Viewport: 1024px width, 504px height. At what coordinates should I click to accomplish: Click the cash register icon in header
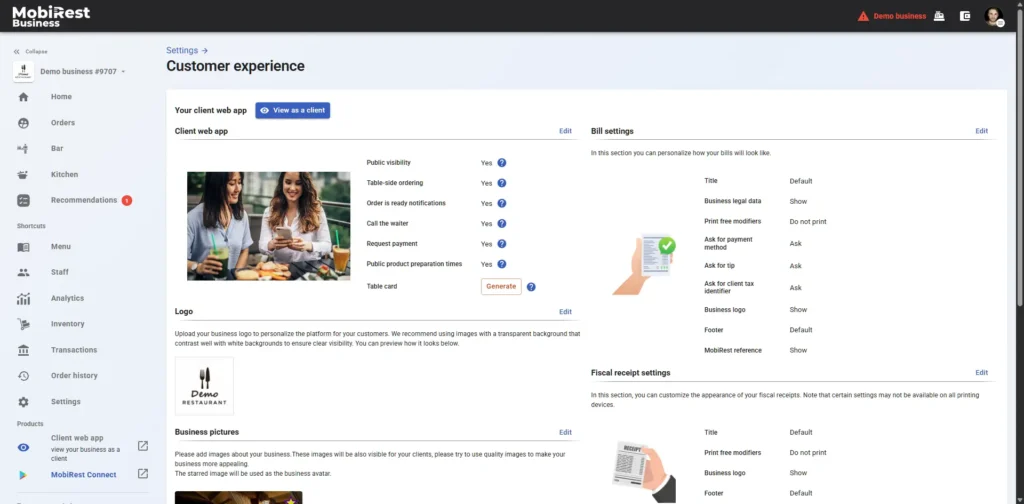point(939,16)
